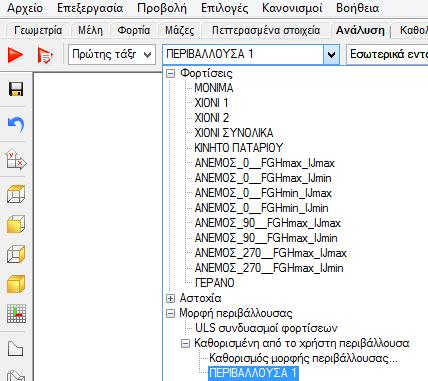Screen dimensions: 428x381
Task: Undo the last action with the blue arrow
Action: 16,125
